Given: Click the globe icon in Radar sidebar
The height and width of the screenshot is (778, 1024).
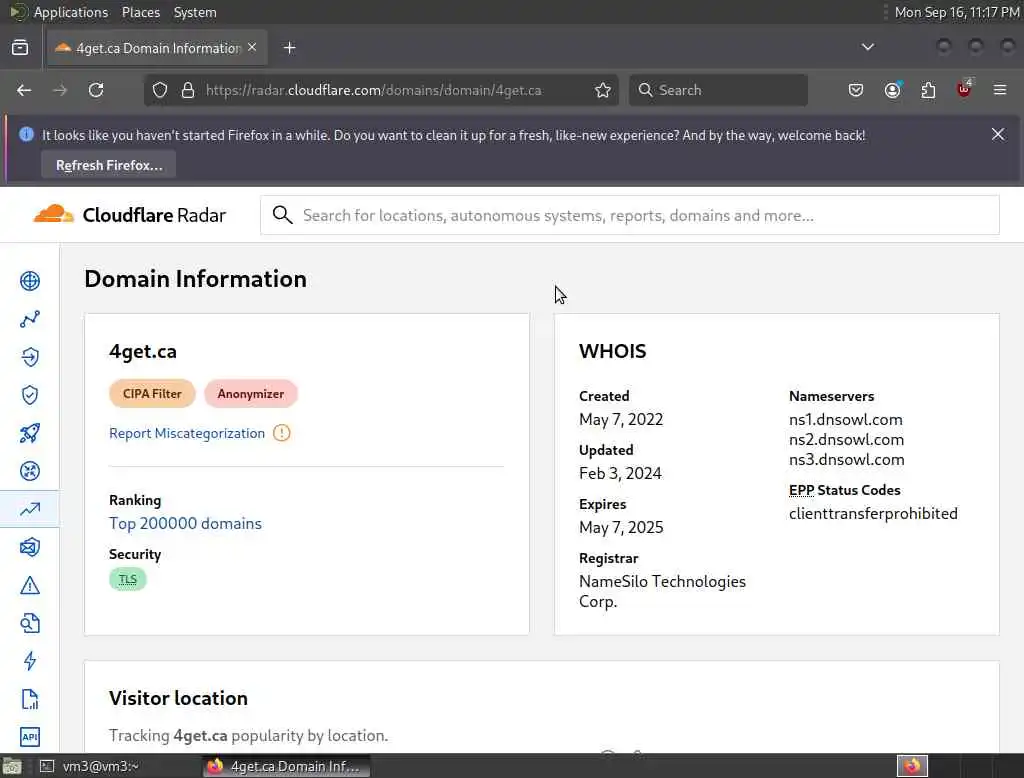Looking at the screenshot, I should (30, 281).
